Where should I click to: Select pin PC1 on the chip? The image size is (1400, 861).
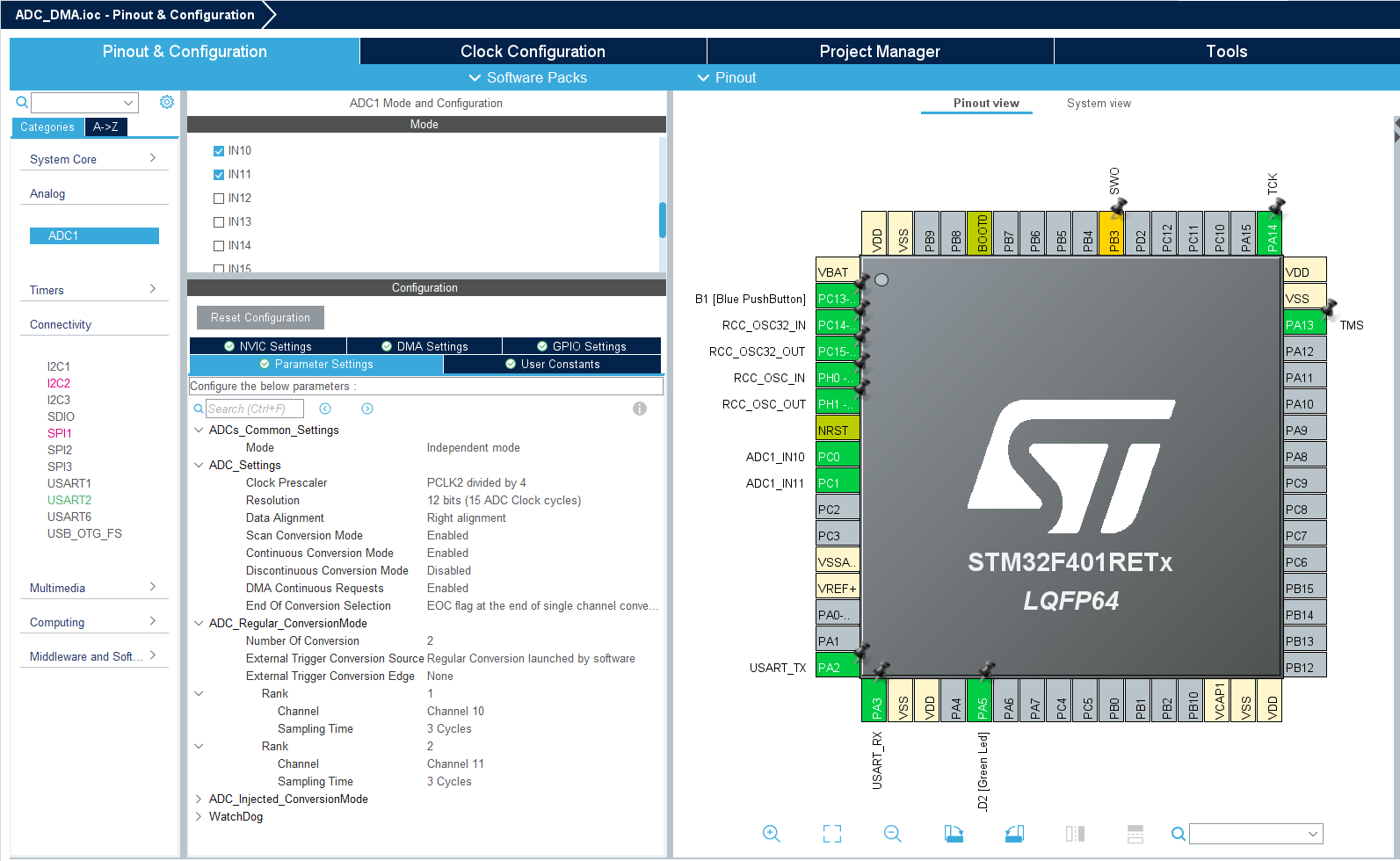click(x=838, y=482)
